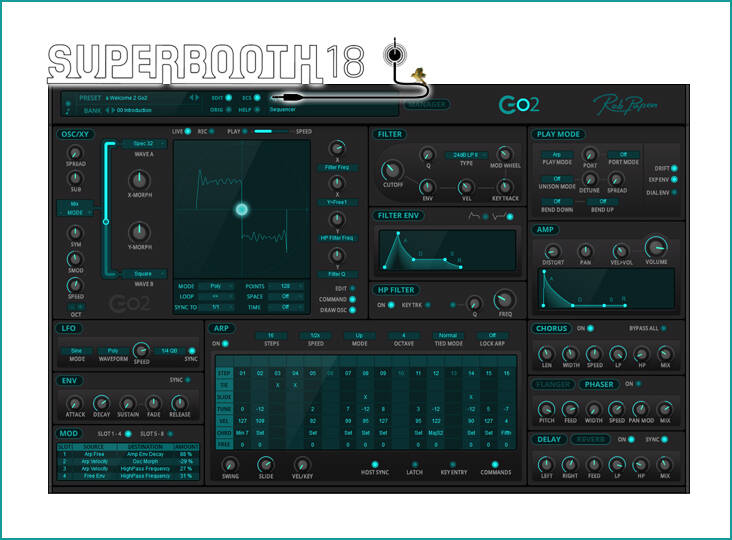Click the Phaser PITCH knob

tap(546, 409)
